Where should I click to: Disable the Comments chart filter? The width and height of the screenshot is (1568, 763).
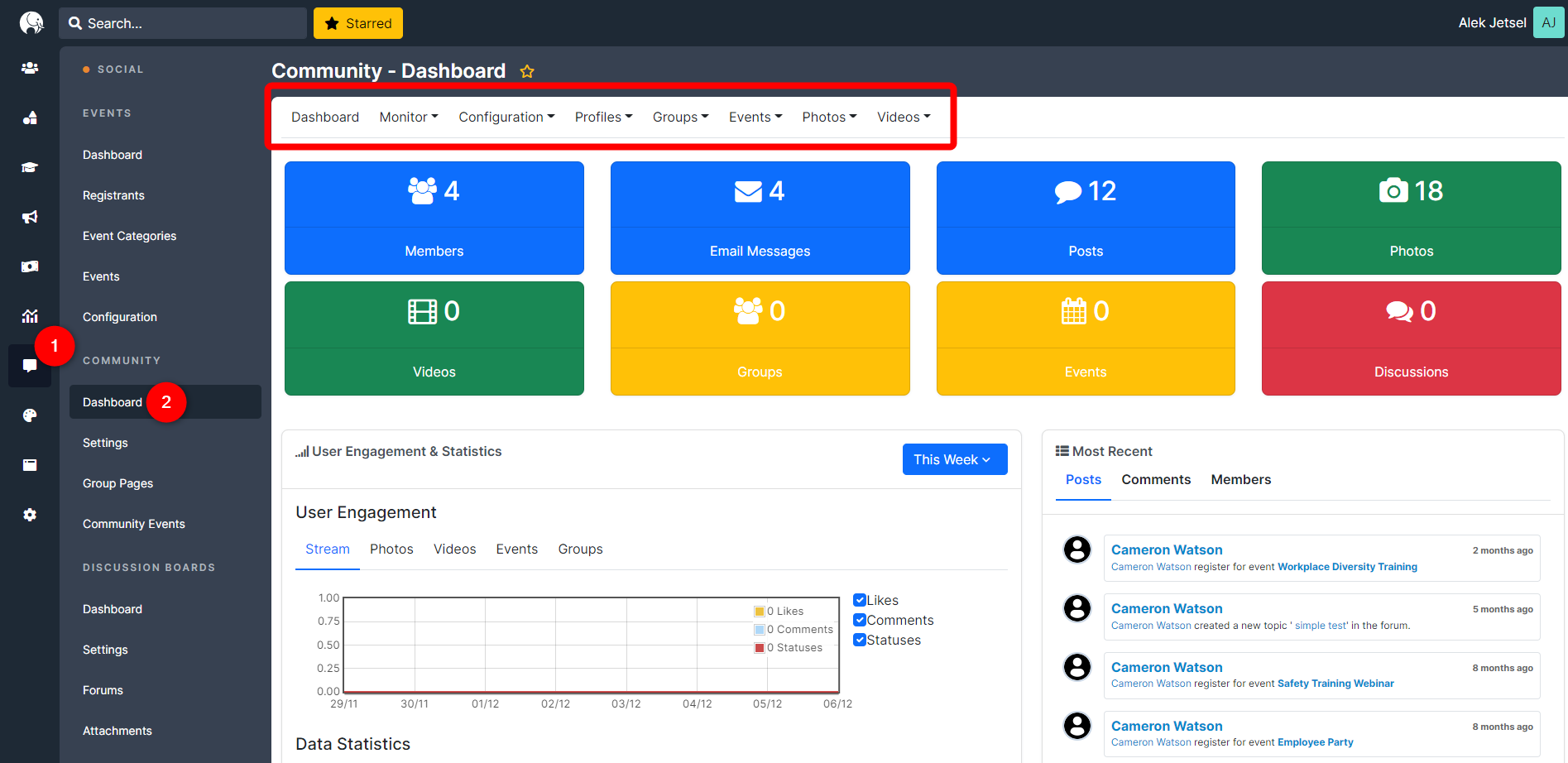(859, 619)
